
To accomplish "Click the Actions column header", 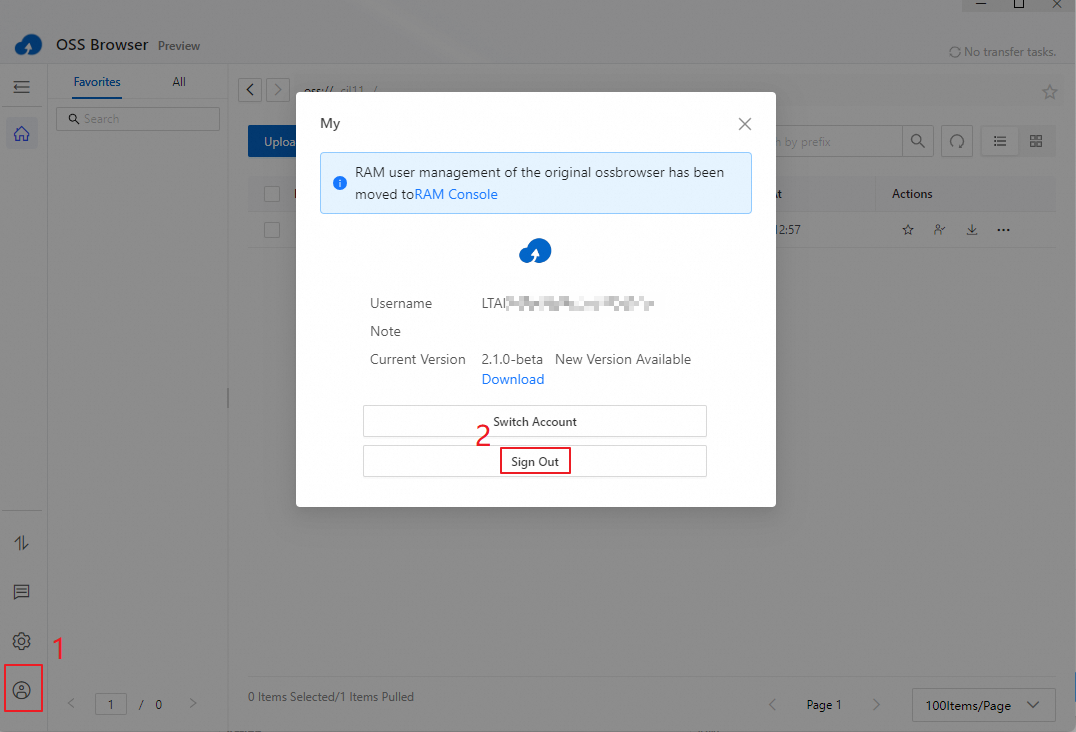I will (x=912, y=194).
